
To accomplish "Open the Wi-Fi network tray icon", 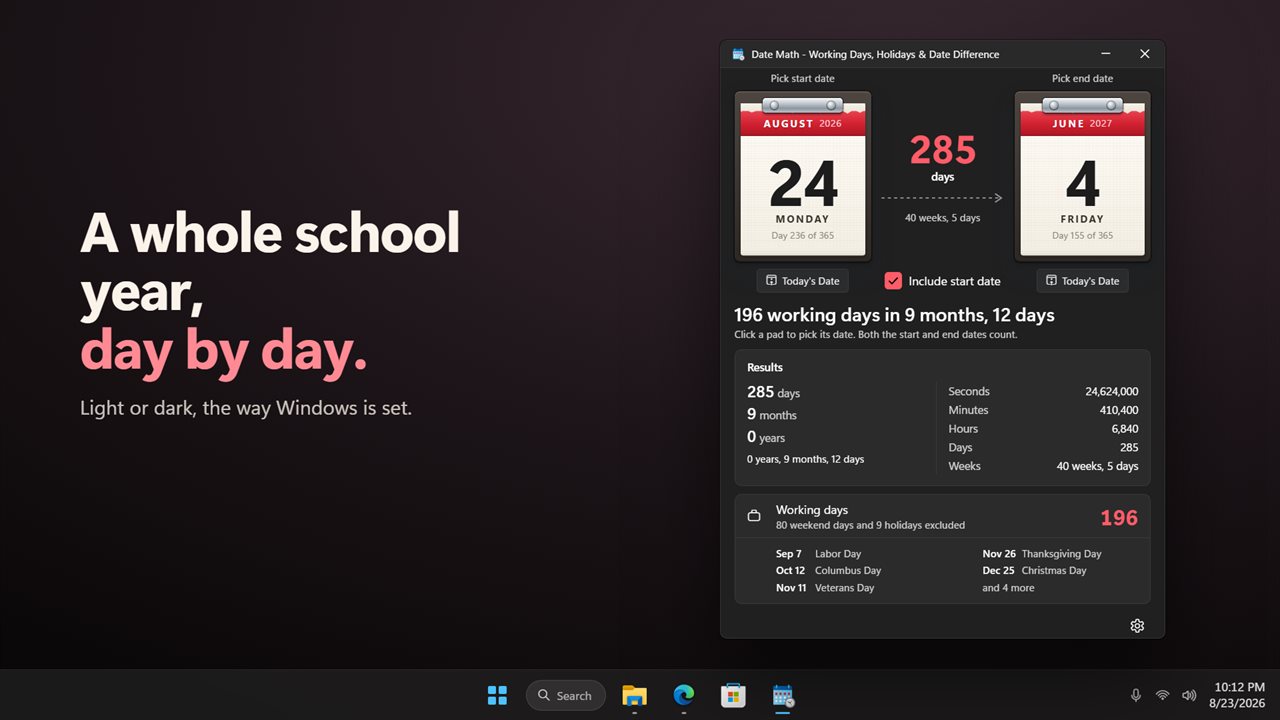I will 1162,695.
